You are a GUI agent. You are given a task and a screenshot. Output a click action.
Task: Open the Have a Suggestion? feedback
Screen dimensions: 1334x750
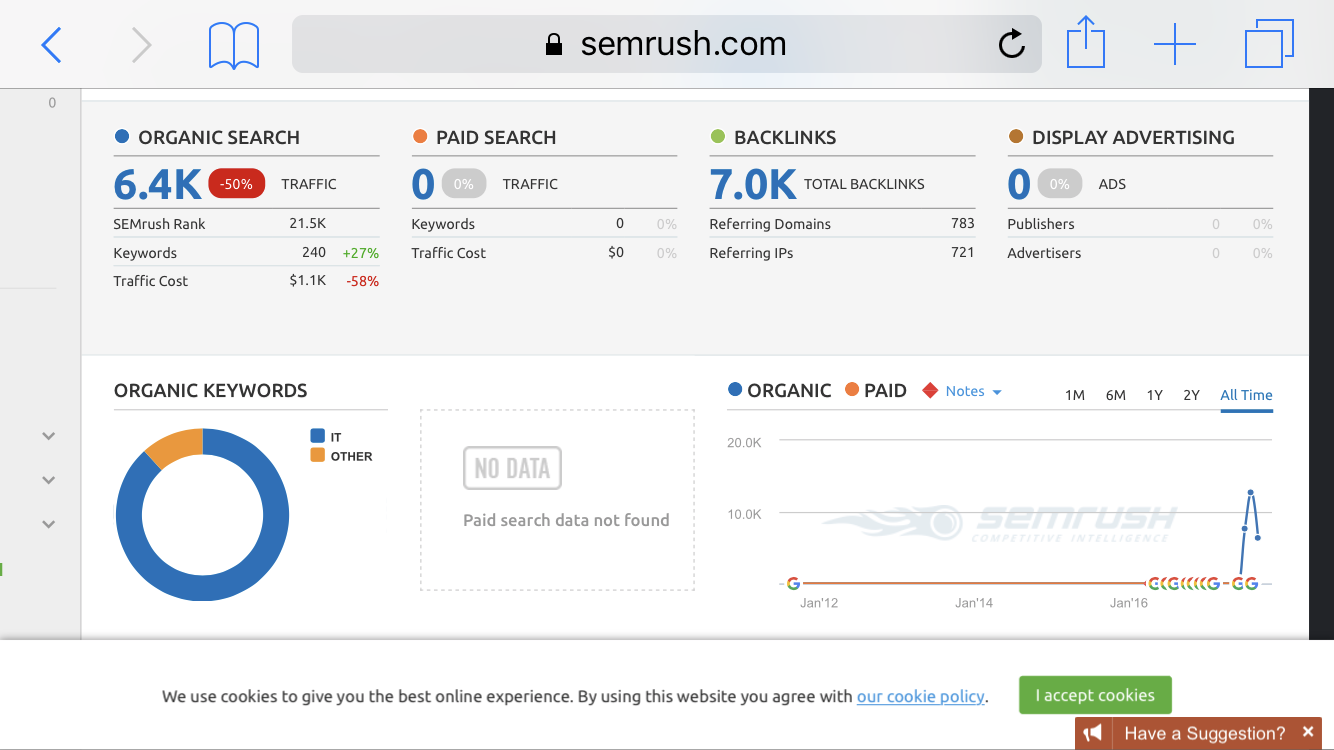tap(1205, 734)
